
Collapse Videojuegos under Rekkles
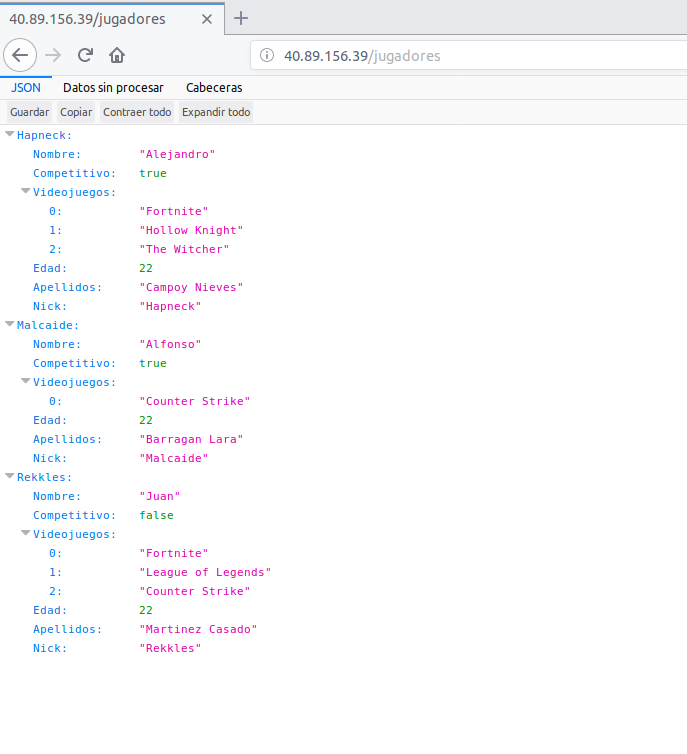26,533
